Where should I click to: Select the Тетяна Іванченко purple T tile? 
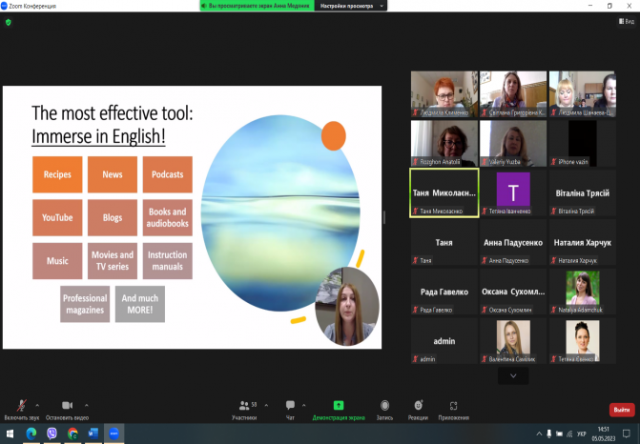[513, 193]
